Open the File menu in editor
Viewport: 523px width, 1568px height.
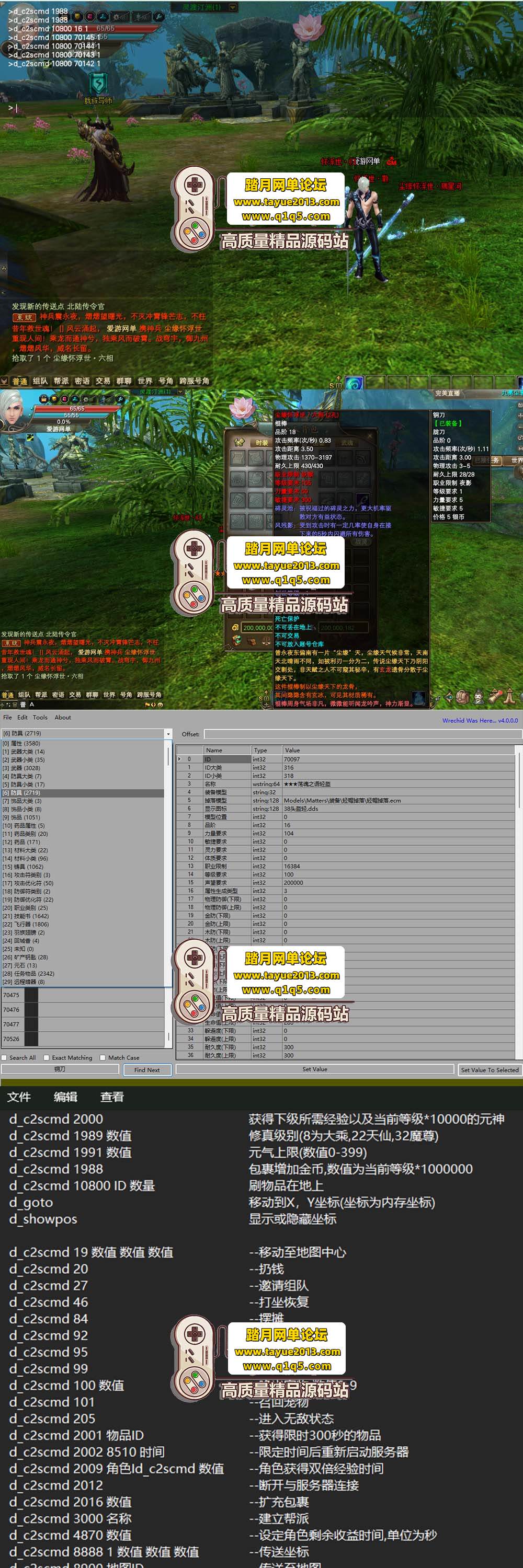(7, 717)
